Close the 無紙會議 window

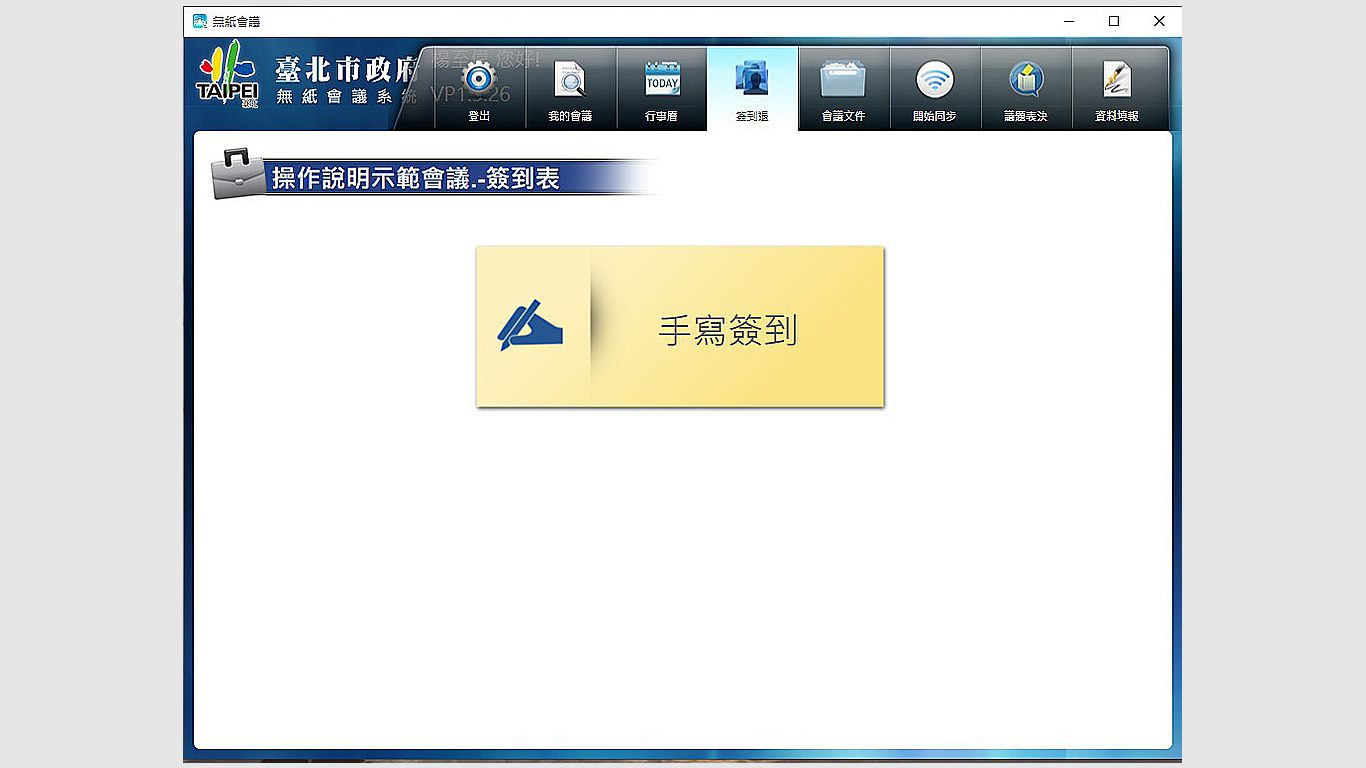[1159, 21]
